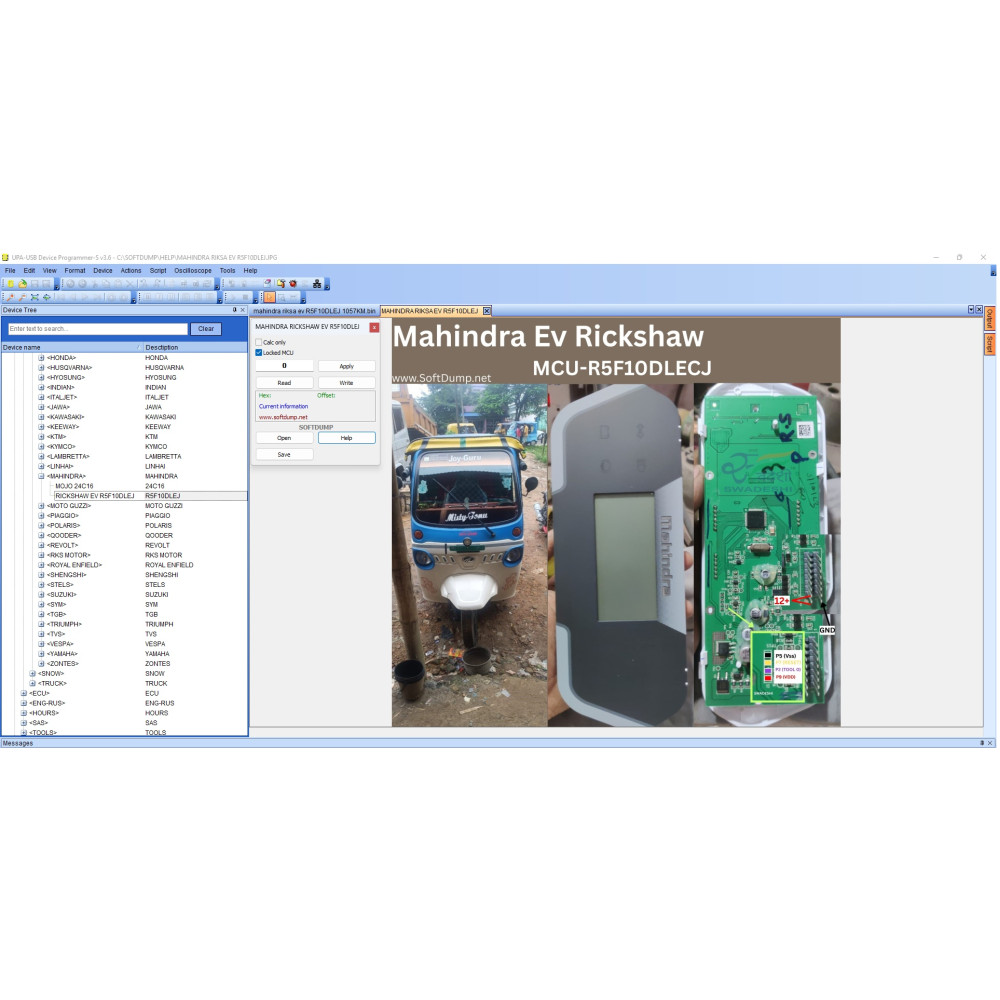Viewport: 1000px width, 1000px height.
Task: Open overflow arrow of the file toolbar
Action: pyautogui.click(x=57, y=286)
